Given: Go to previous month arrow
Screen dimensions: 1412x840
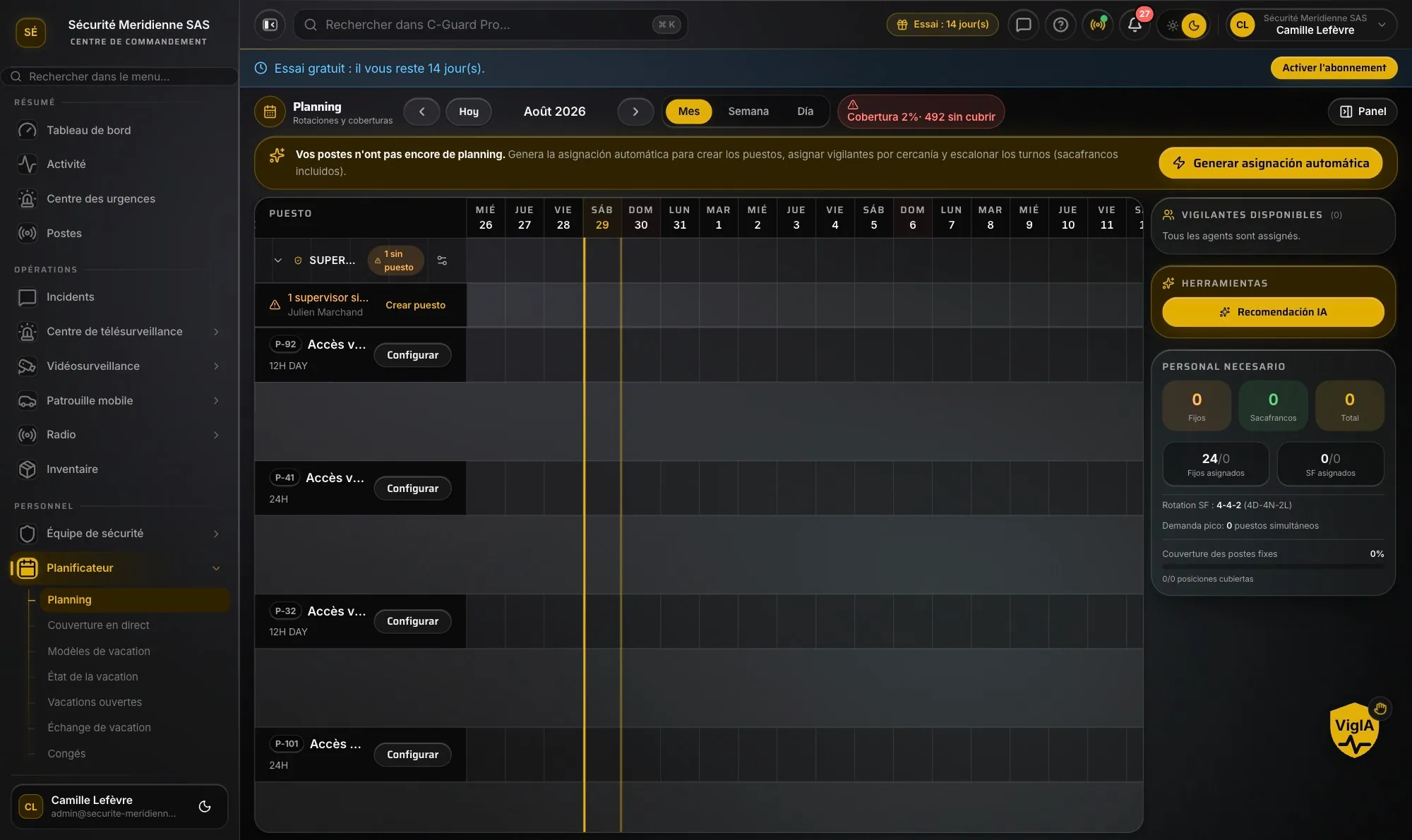Looking at the screenshot, I should tap(421, 112).
